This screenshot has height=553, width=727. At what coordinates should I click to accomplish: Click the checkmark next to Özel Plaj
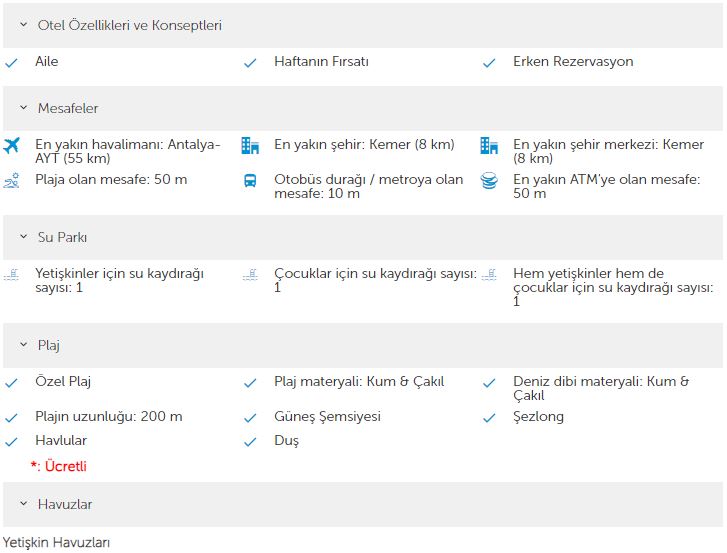[x=11, y=383]
